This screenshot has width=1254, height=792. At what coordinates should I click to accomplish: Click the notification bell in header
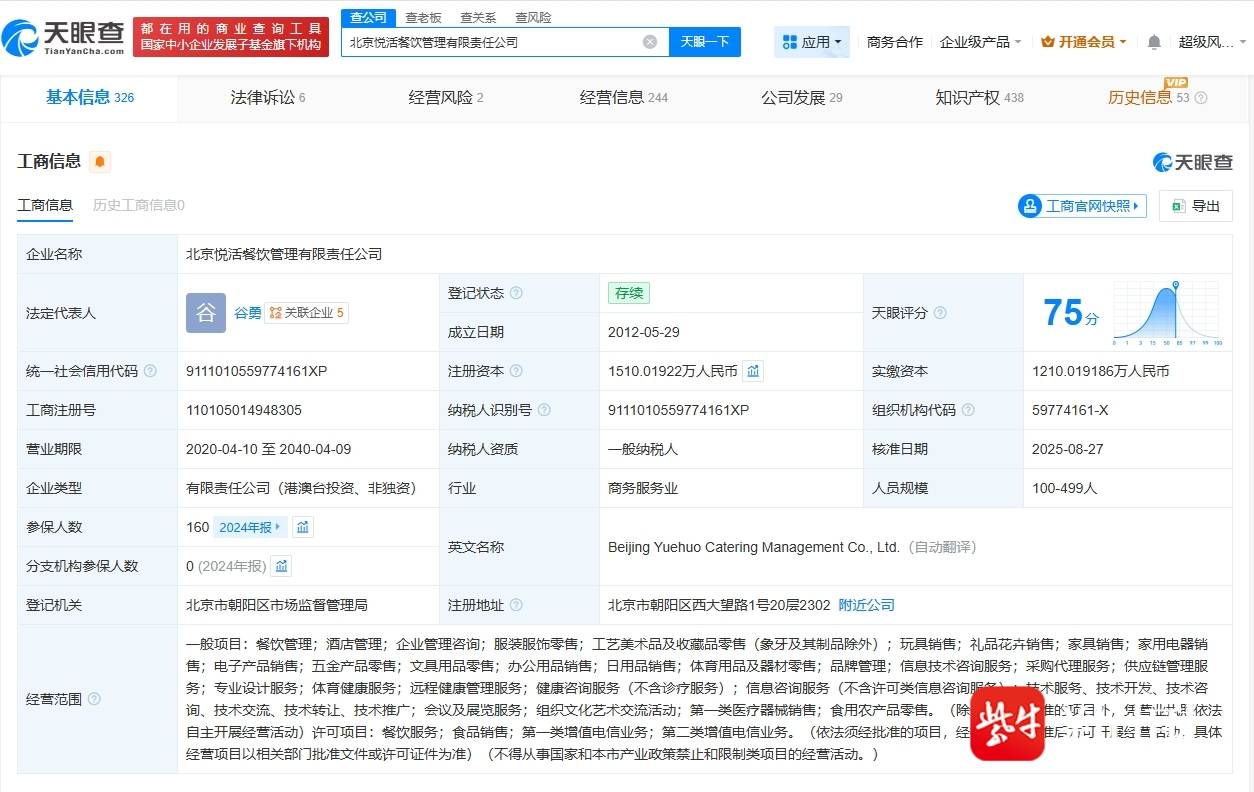pyautogui.click(x=1154, y=42)
